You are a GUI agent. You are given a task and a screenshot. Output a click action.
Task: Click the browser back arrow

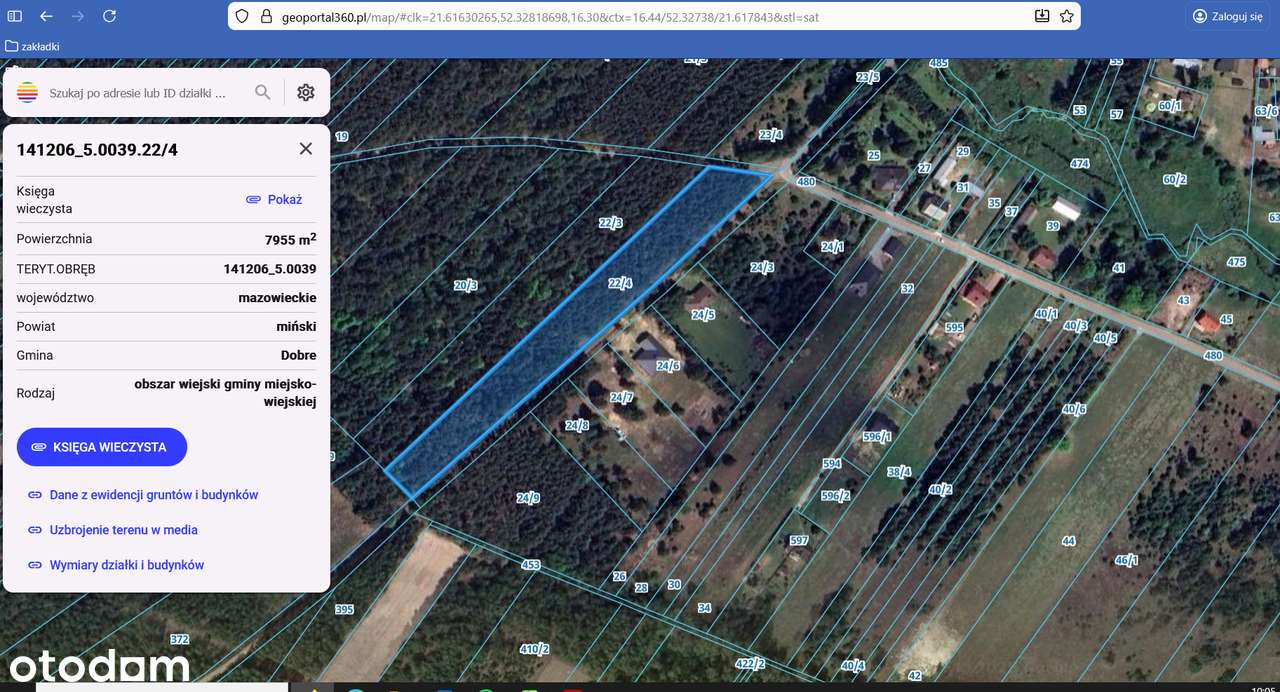click(46, 16)
